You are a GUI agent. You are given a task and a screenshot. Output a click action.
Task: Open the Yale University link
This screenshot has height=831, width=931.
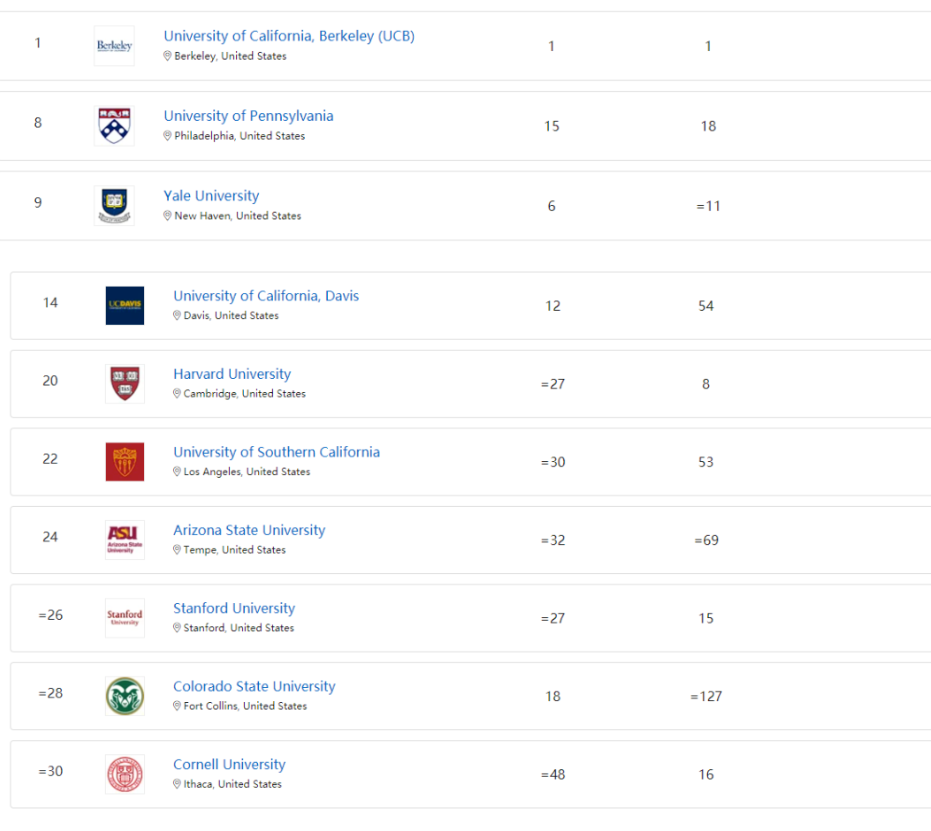[211, 196]
